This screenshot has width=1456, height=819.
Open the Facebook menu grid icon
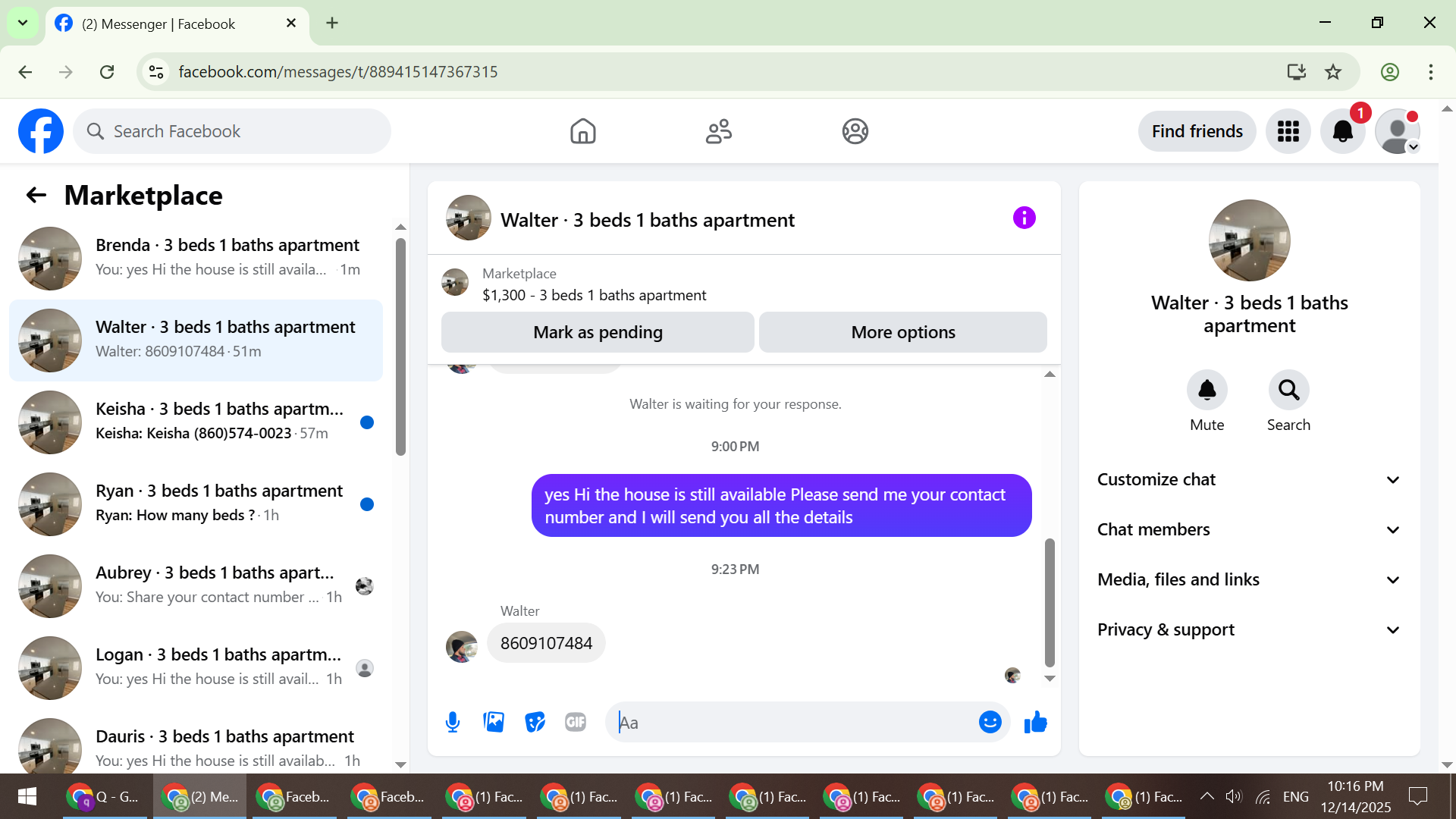click(1288, 131)
